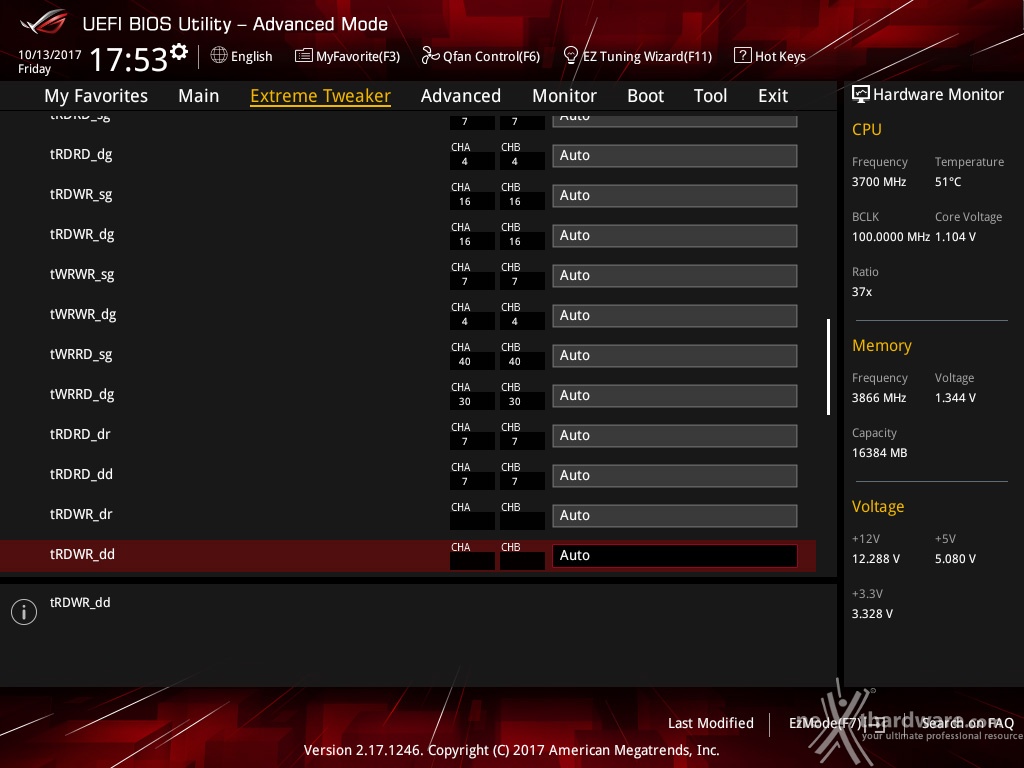Click the Core Voltage 1.104 V value
Screen dimensions: 1024x768
(955, 237)
